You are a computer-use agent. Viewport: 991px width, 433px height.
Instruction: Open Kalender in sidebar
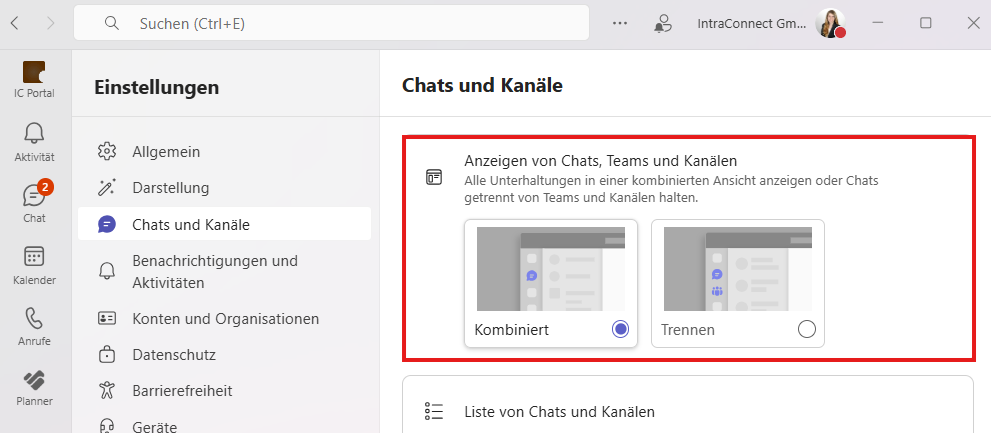(34, 265)
